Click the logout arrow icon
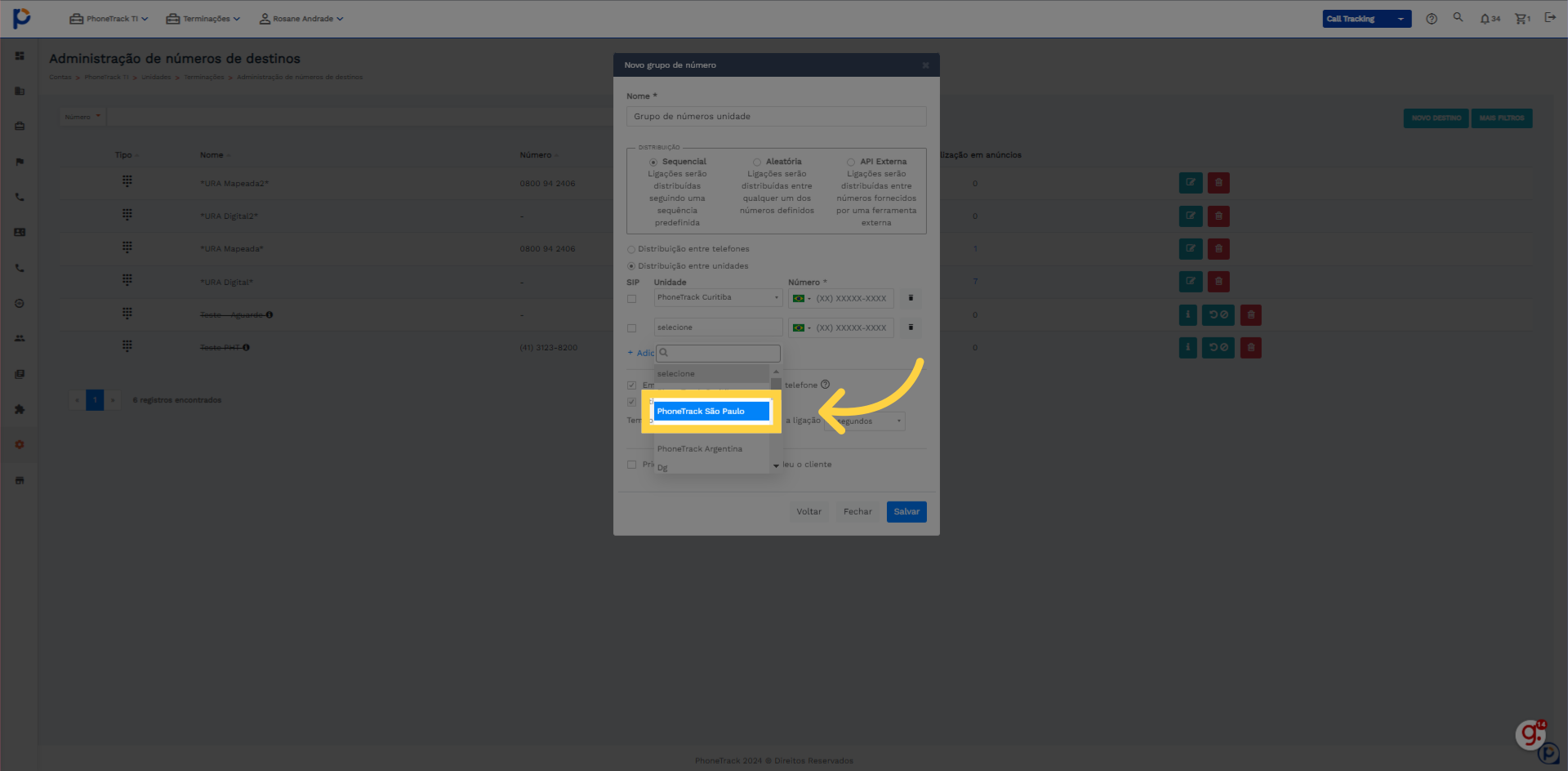This screenshot has width=1568, height=771. pyautogui.click(x=1550, y=17)
